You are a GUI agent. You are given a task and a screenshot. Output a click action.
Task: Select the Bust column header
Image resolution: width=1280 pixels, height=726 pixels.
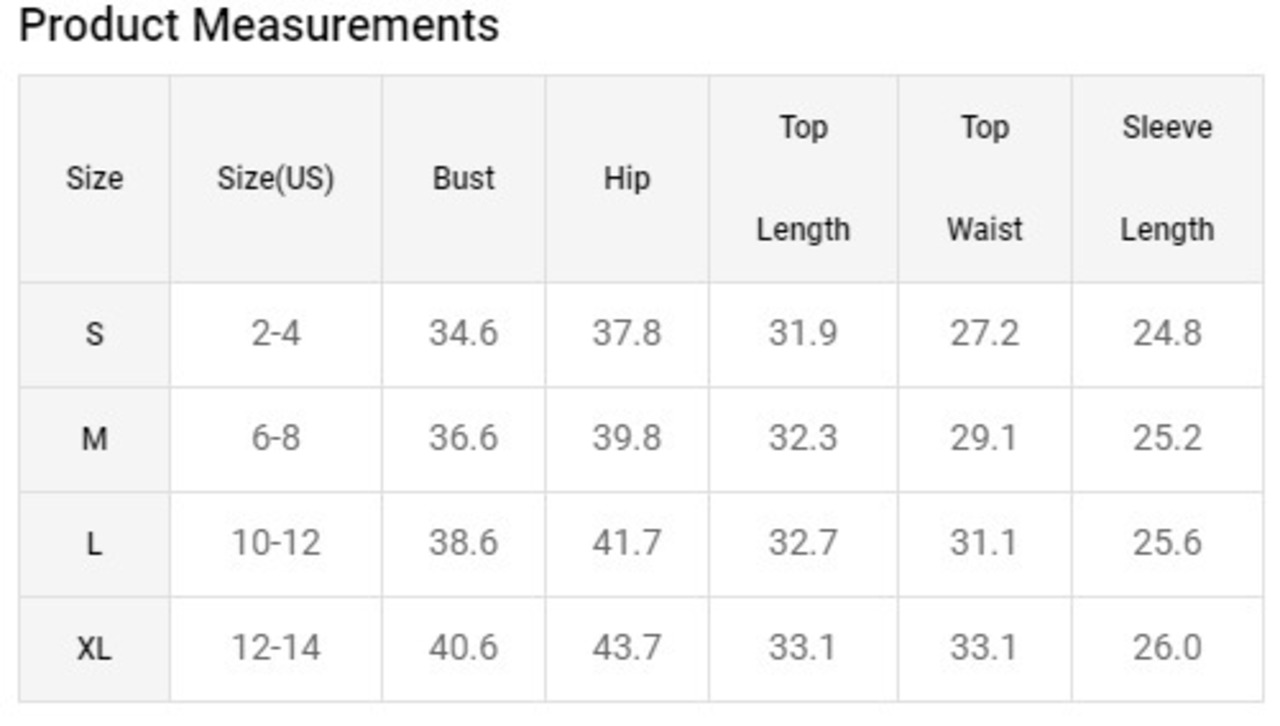point(464,179)
